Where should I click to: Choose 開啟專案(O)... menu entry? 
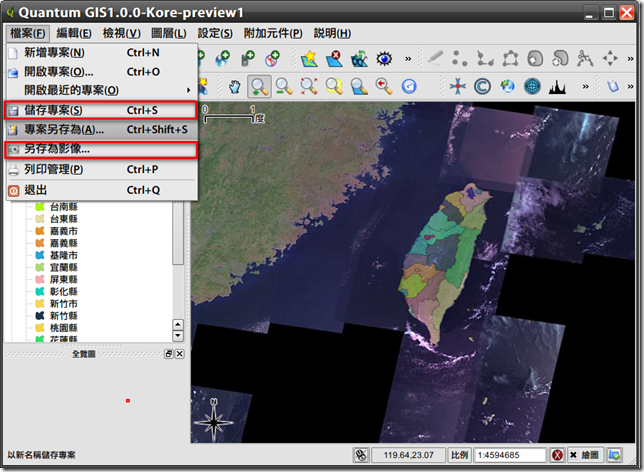101,72
